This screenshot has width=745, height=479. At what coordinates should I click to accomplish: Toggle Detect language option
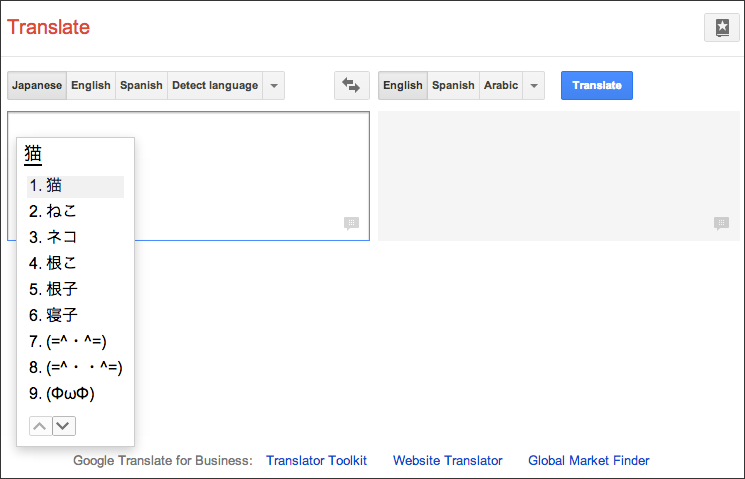pos(215,86)
